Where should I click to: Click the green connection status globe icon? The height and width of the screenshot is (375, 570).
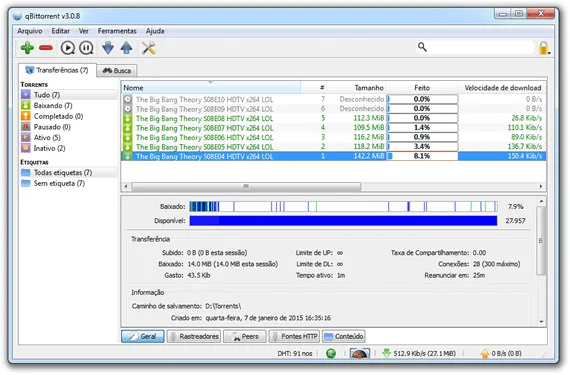click(x=331, y=353)
